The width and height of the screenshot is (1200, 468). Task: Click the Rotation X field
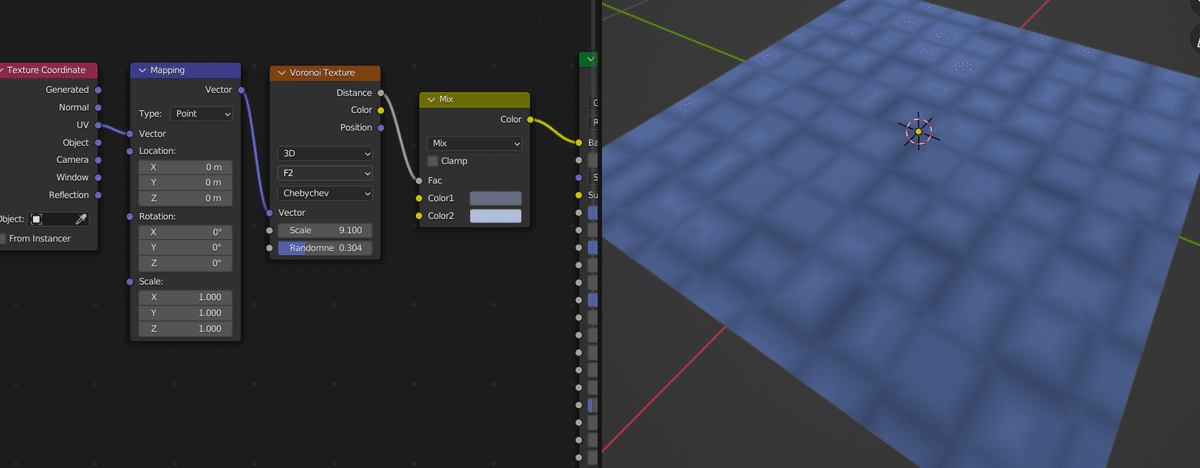tap(185, 232)
